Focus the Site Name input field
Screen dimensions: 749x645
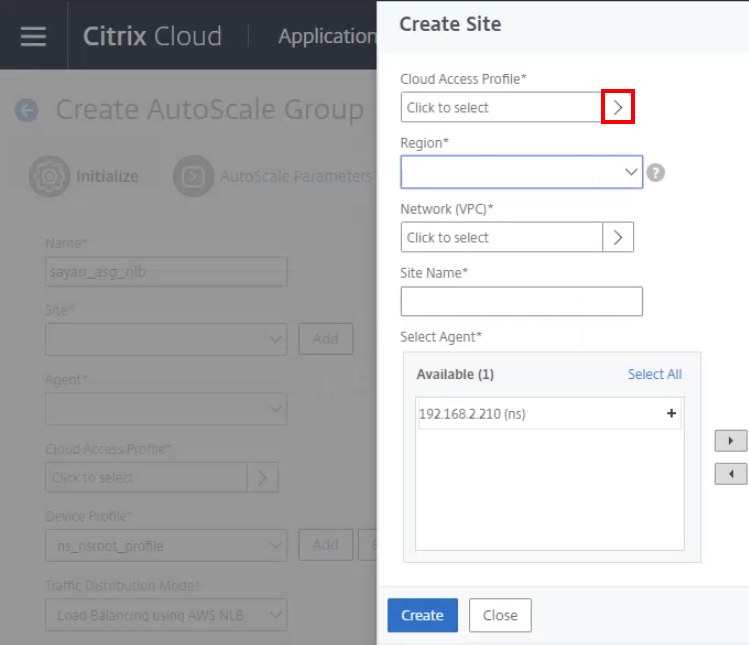(x=521, y=301)
